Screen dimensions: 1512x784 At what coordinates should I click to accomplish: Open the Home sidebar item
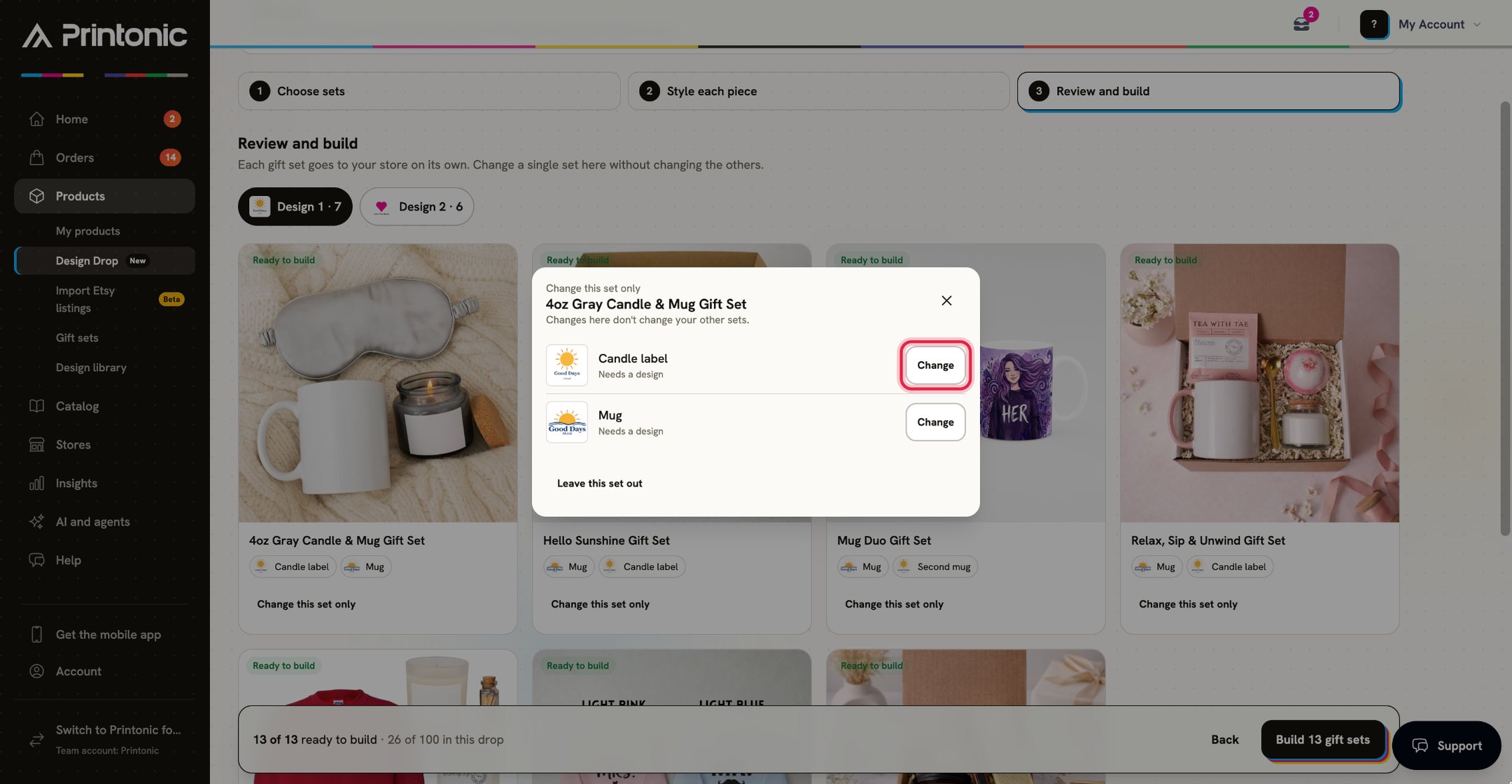click(x=104, y=119)
